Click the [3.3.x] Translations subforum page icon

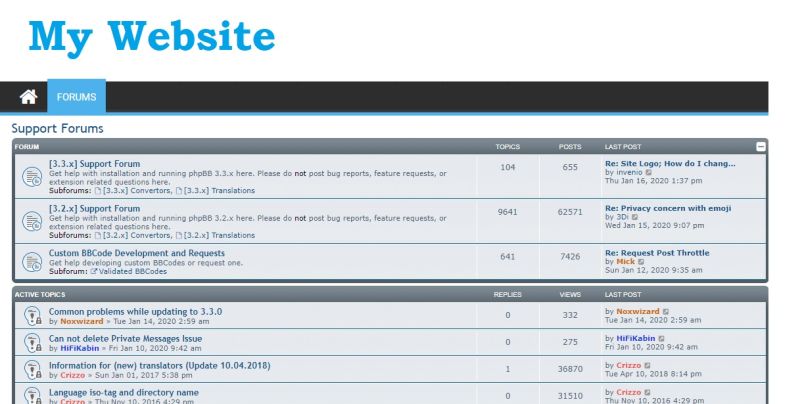point(179,191)
